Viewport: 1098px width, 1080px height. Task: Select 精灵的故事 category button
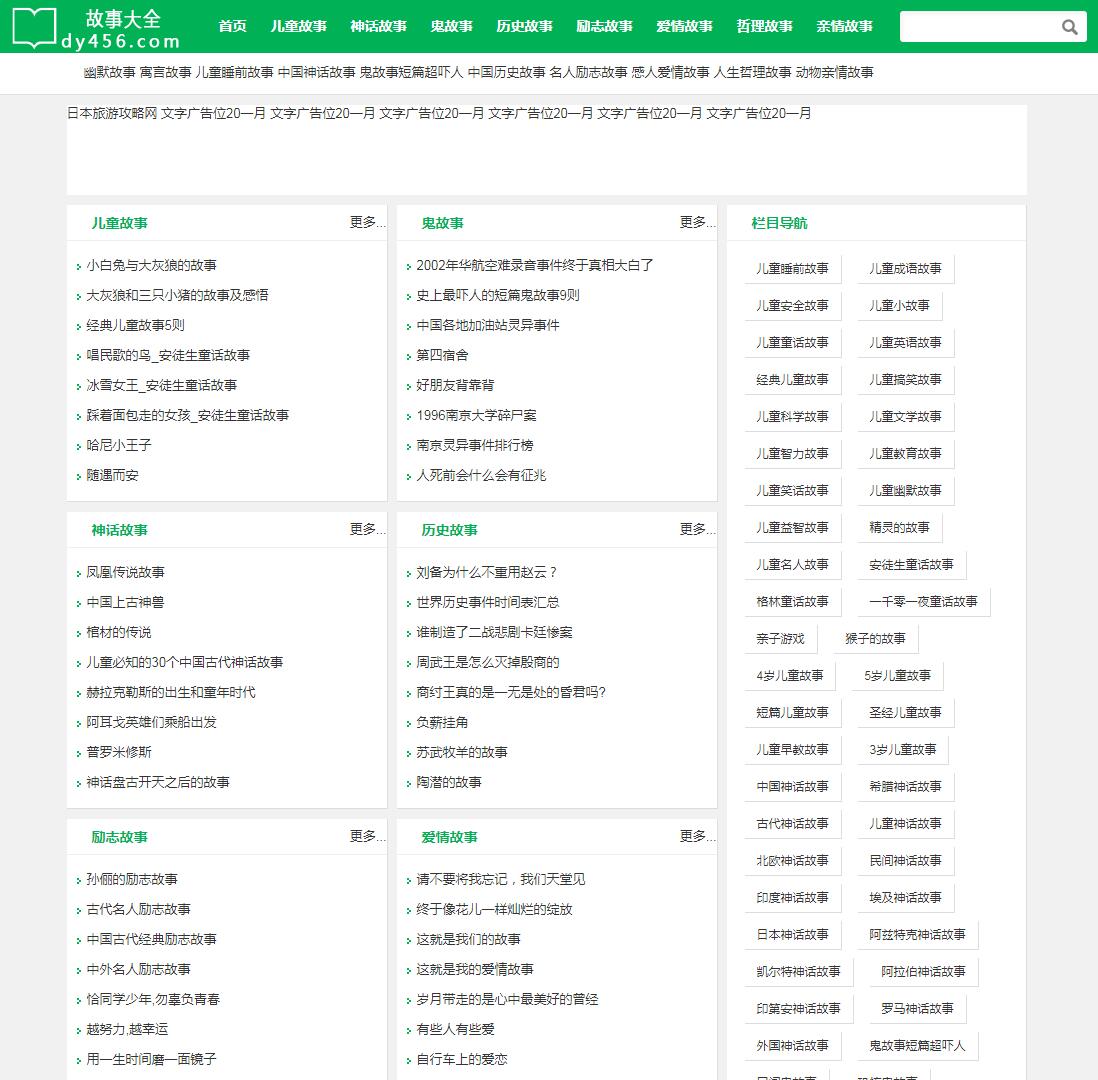pyautogui.click(x=900, y=527)
